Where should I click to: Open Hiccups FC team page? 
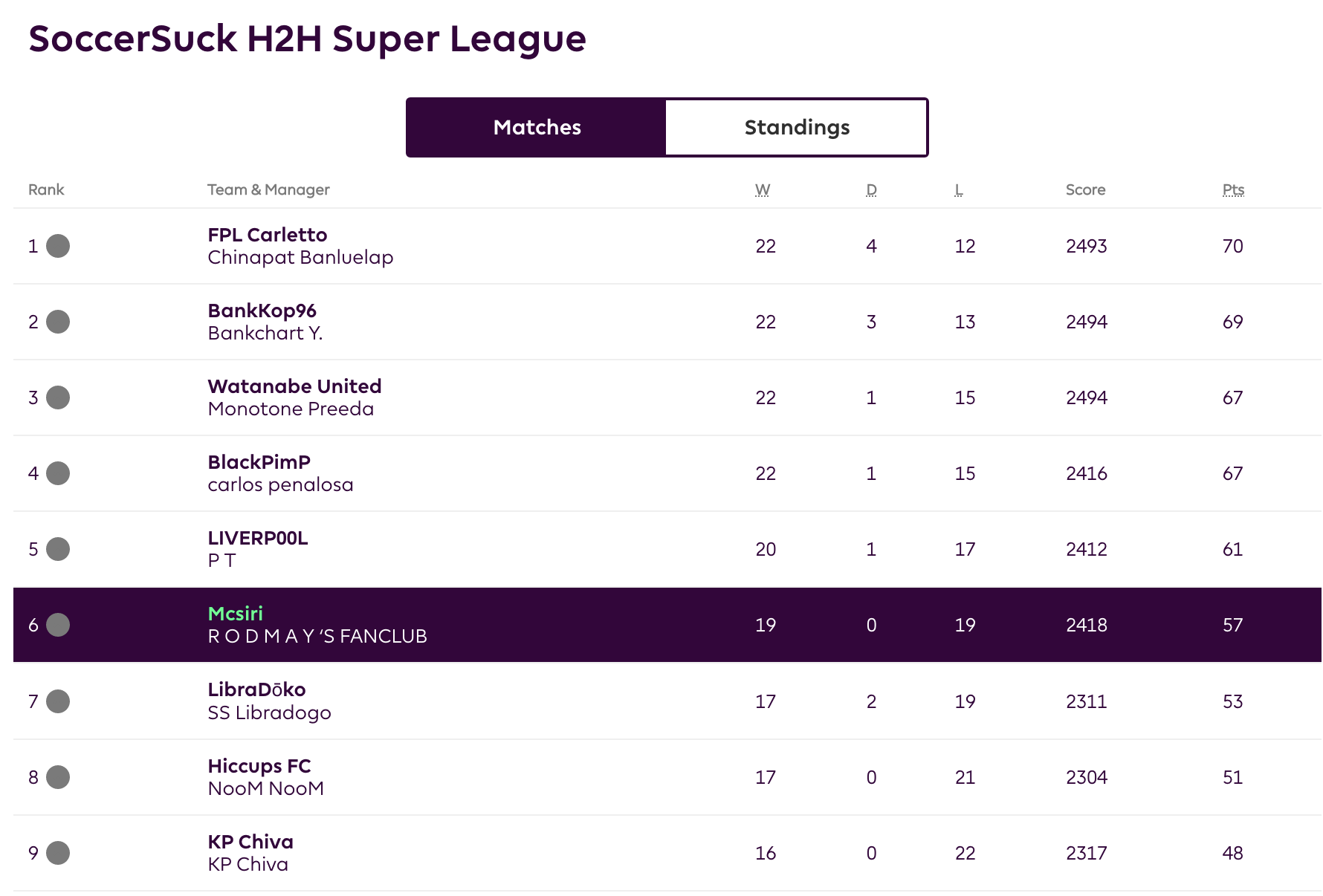[259, 766]
